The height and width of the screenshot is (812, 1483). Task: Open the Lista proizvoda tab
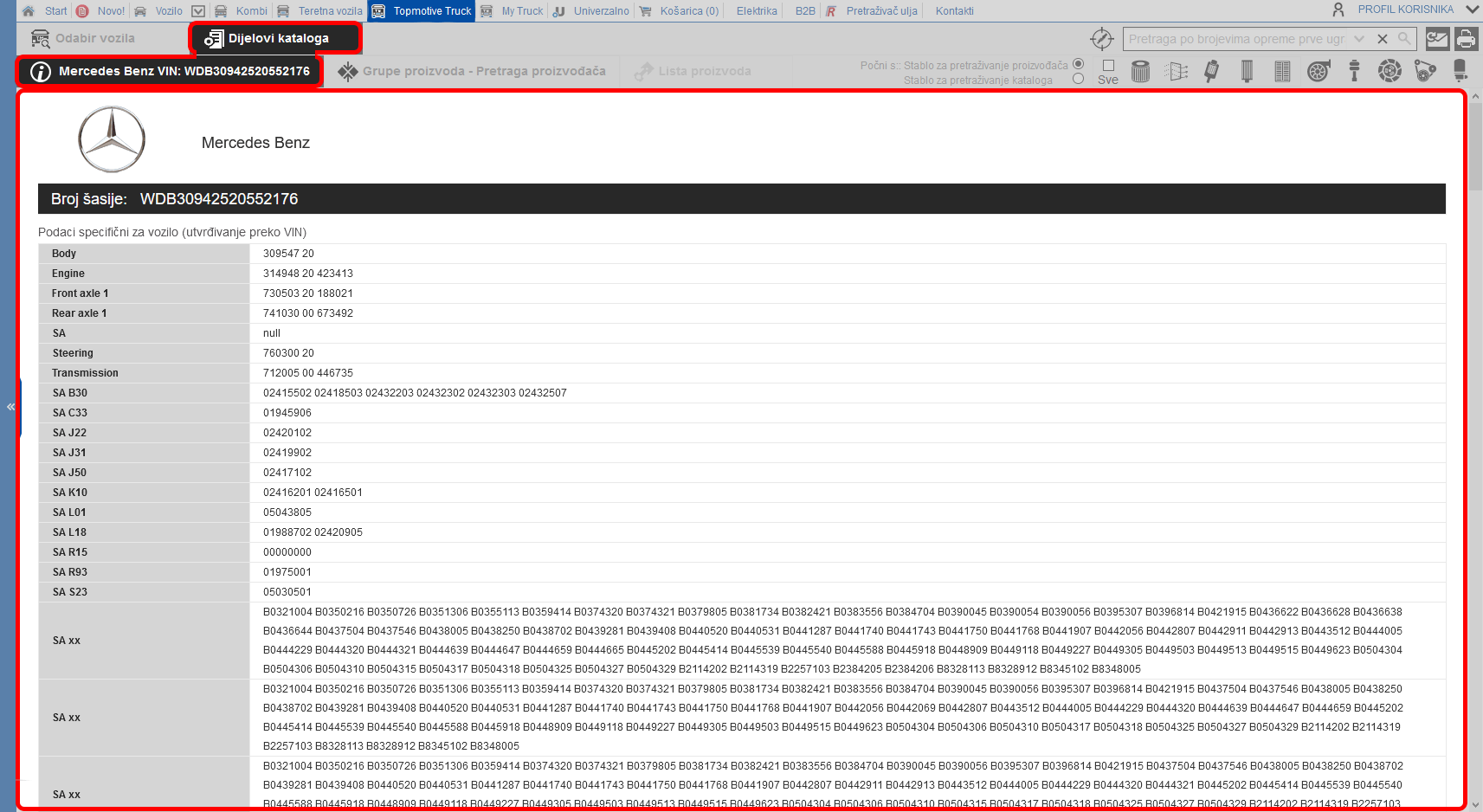(693, 71)
